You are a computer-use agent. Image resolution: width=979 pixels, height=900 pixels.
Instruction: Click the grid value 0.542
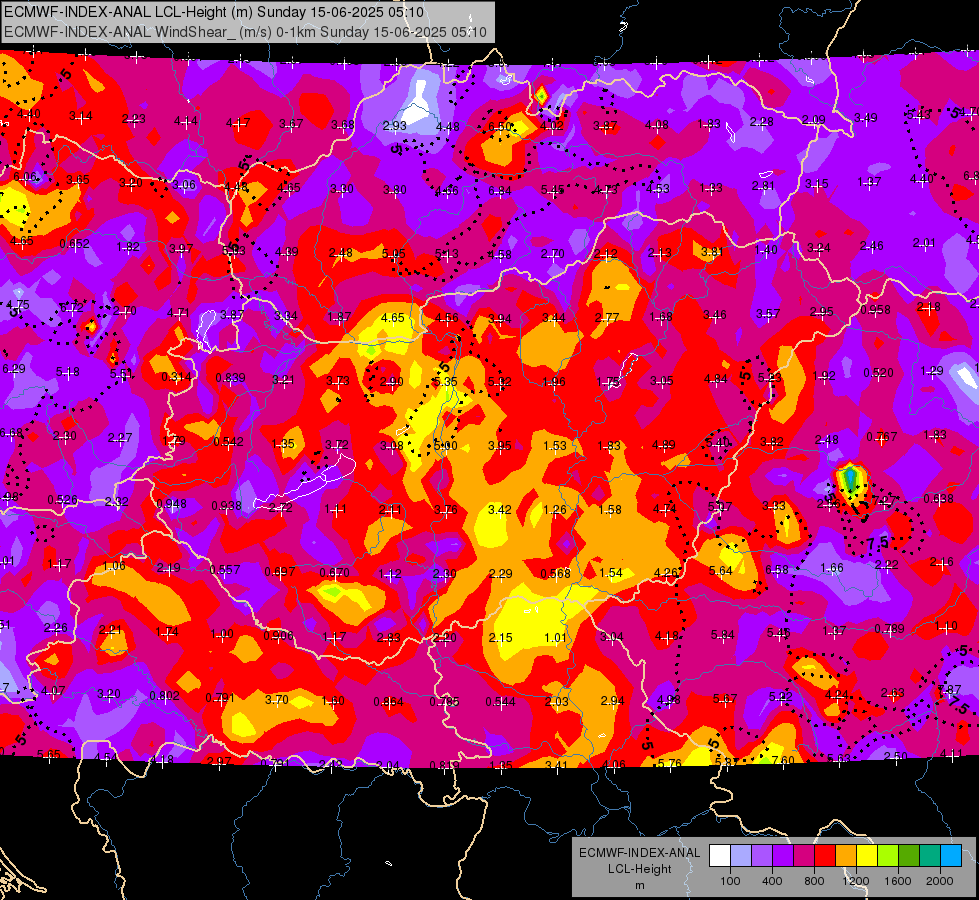[229, 442]
